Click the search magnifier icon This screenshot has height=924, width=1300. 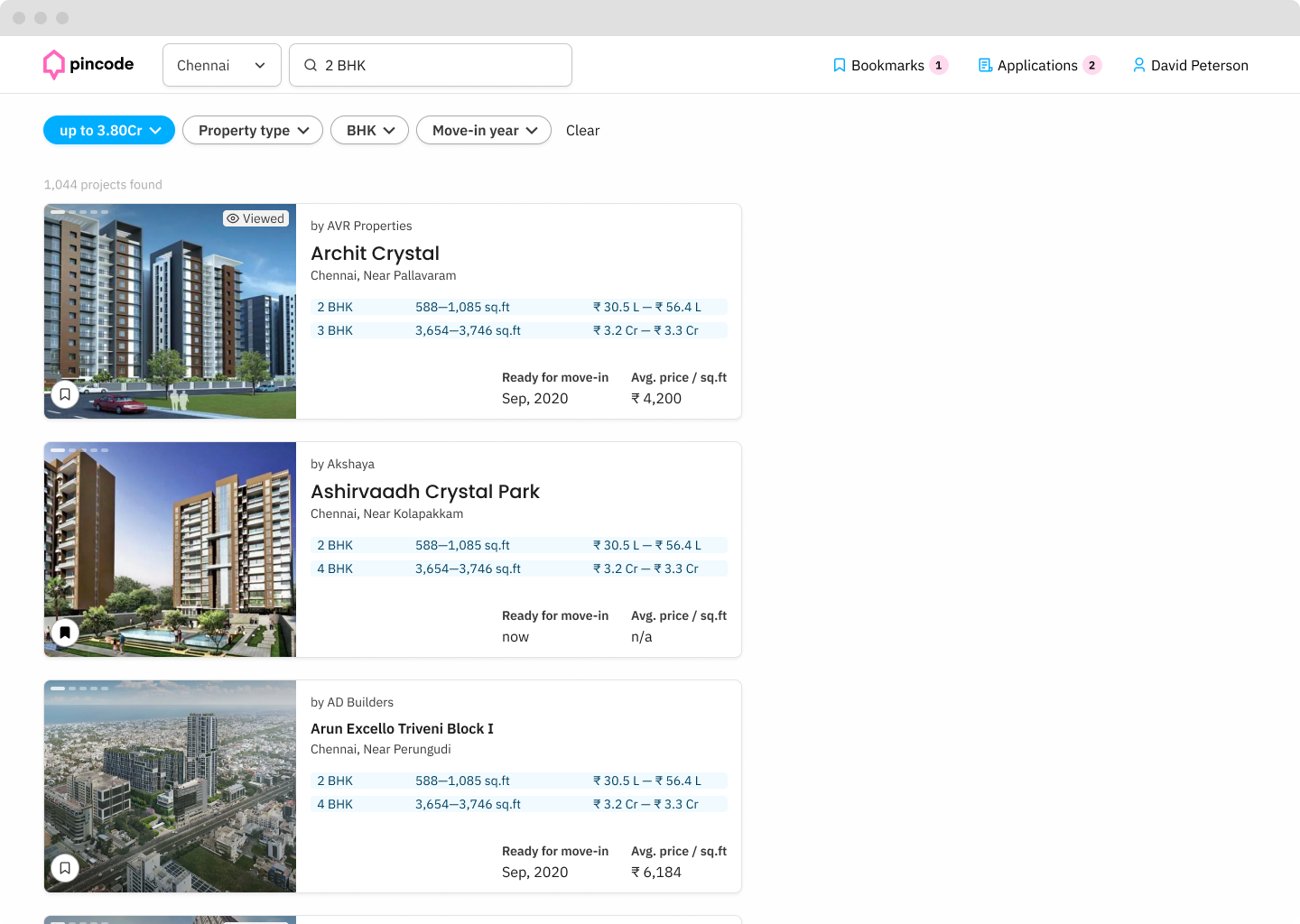point(311,65)
